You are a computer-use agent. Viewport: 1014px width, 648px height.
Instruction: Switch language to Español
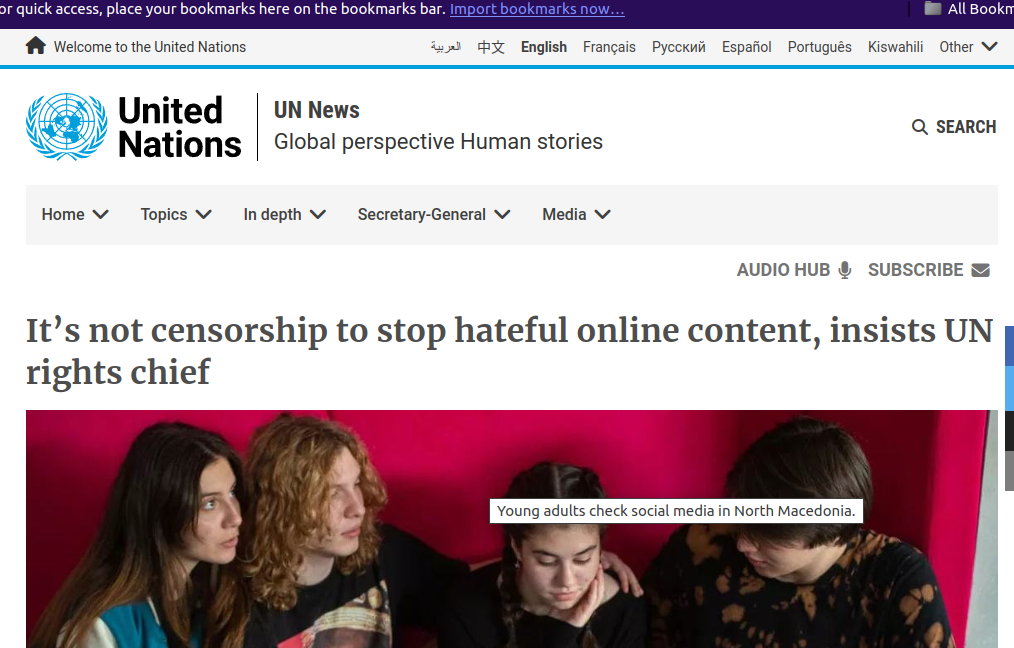[746, 47]
